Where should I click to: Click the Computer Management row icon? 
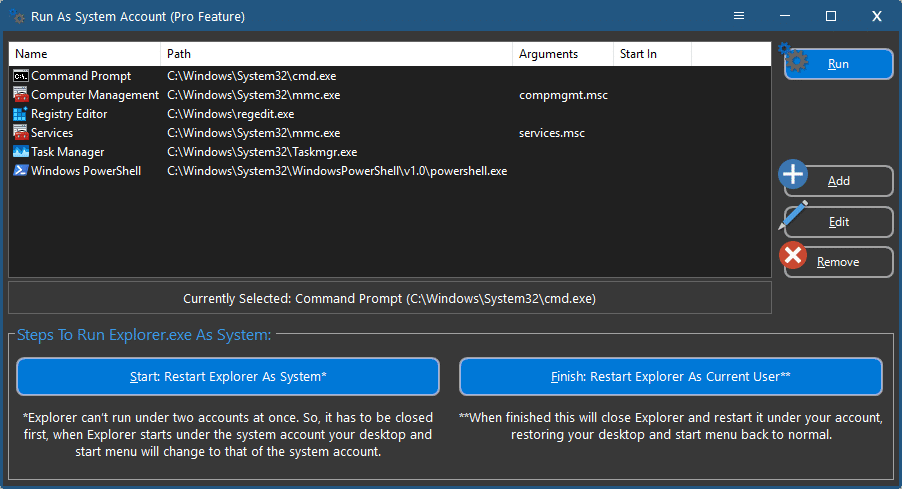tap(20, 95)
